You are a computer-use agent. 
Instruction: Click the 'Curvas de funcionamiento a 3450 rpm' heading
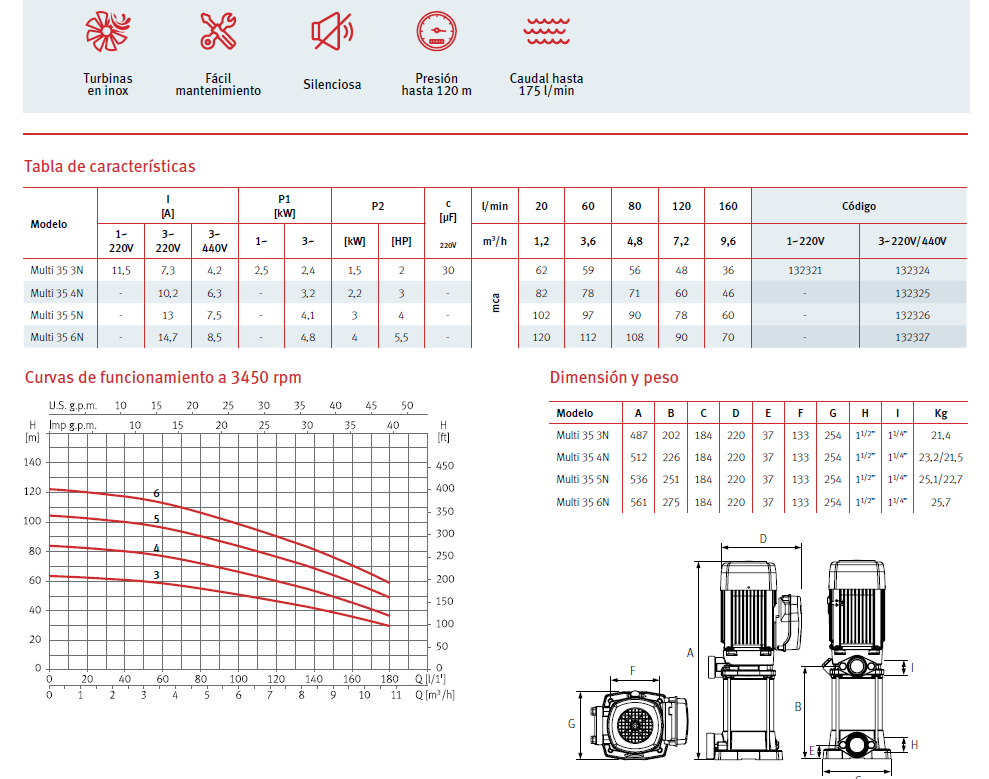tap(163, 377)
